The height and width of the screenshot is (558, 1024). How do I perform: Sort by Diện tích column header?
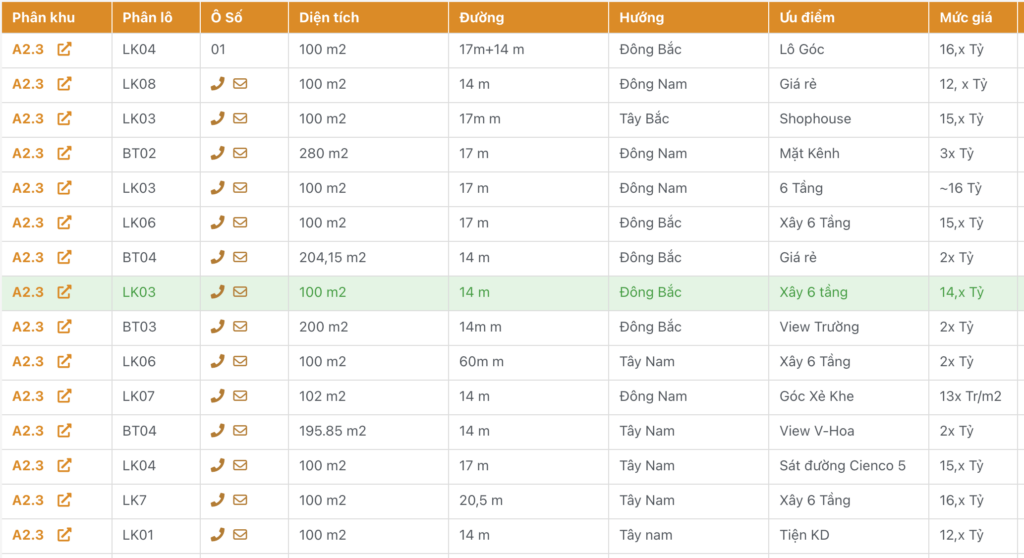[329, 18]
